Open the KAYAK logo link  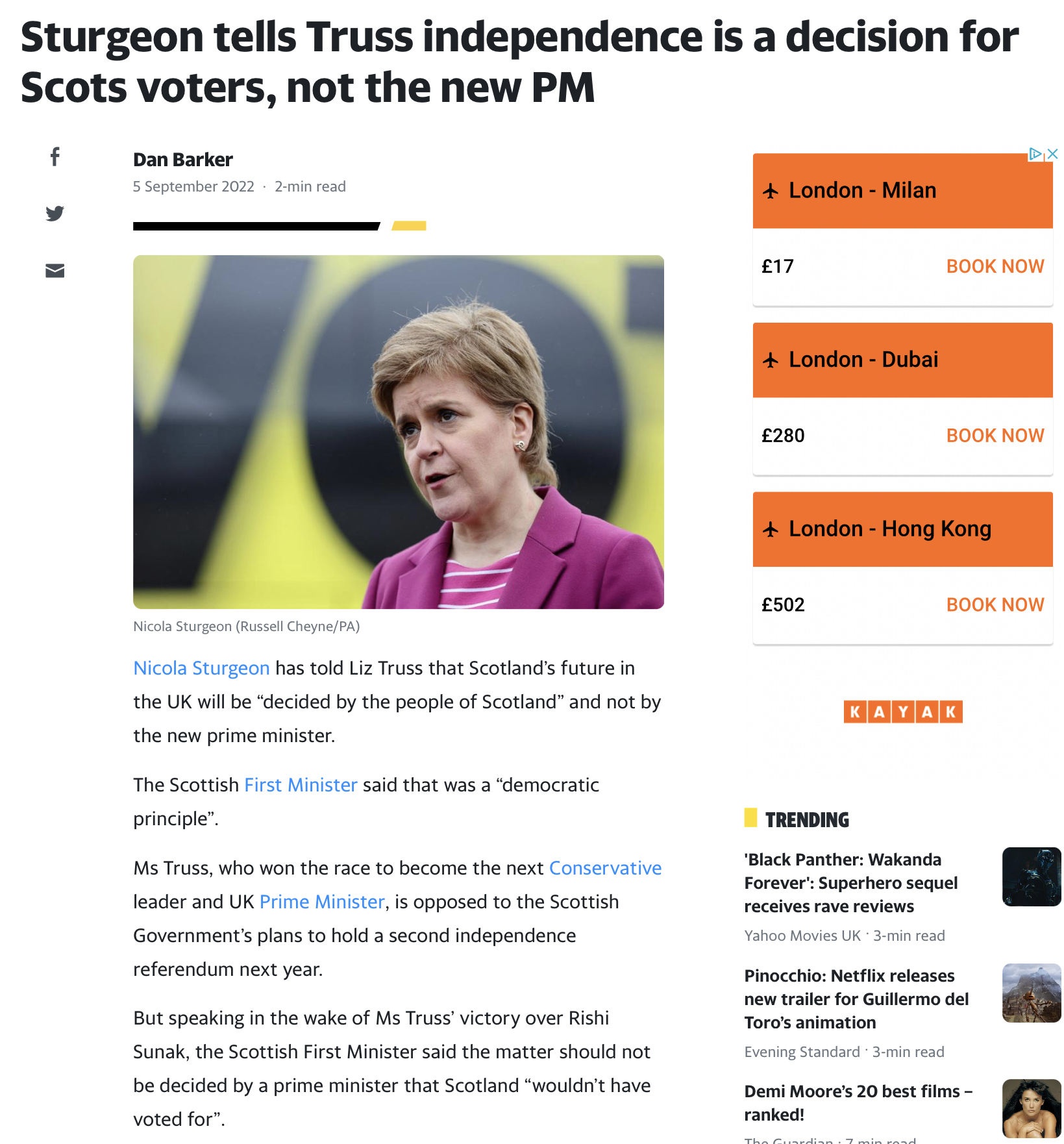(903, 712)
